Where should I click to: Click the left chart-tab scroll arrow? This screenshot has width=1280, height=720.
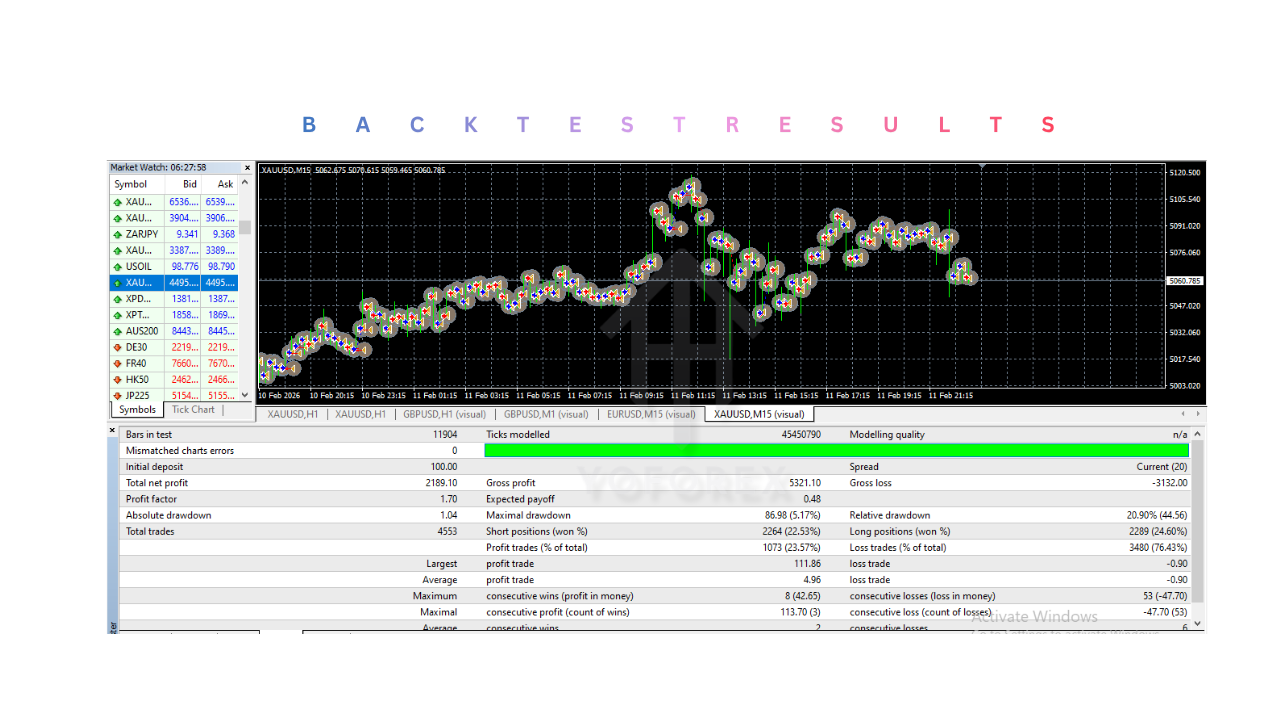click(1181, 413)
